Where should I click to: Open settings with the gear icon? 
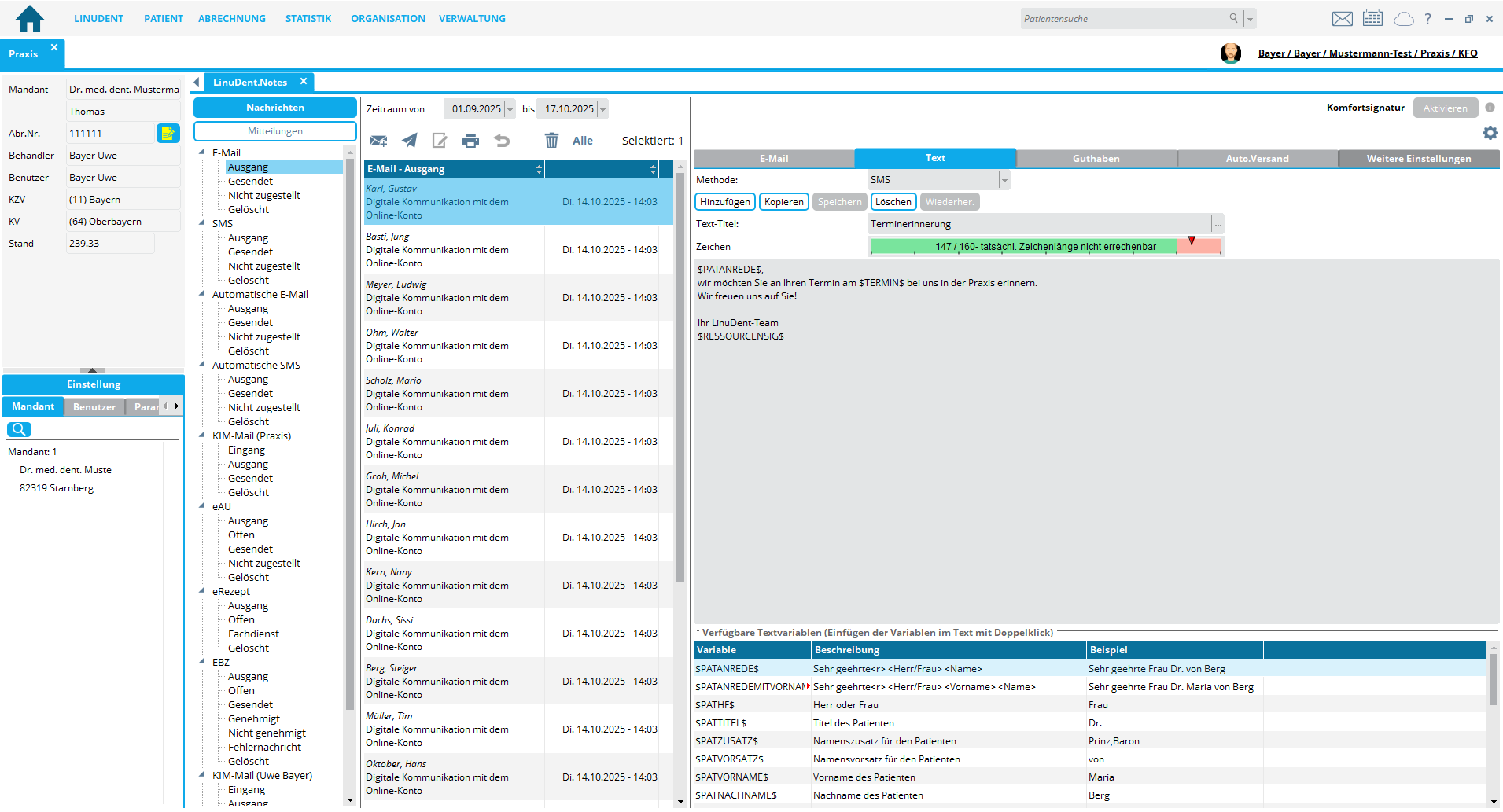point(1490,133)
